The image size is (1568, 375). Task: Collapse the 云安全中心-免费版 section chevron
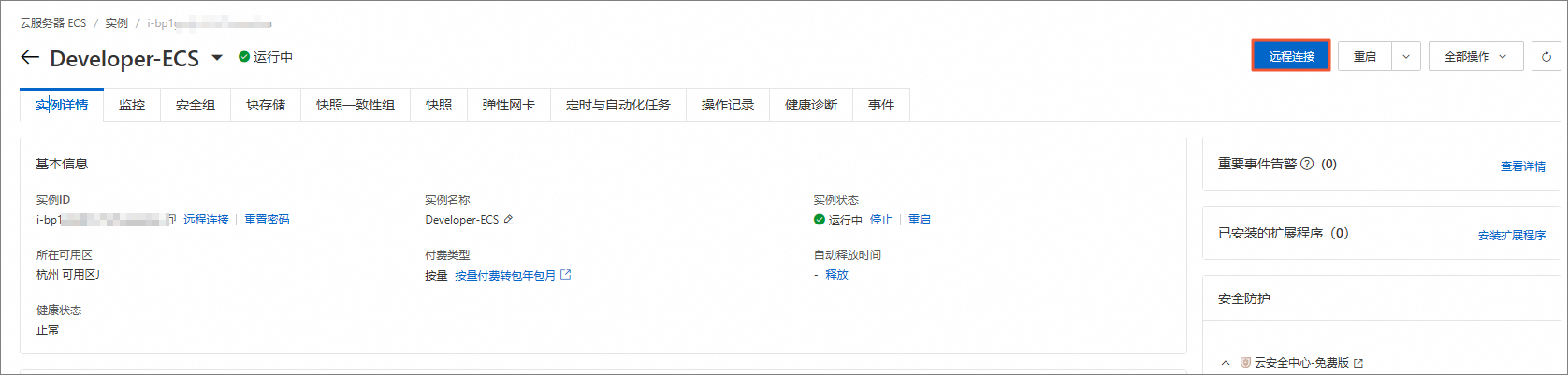(x=1226, y=363)
